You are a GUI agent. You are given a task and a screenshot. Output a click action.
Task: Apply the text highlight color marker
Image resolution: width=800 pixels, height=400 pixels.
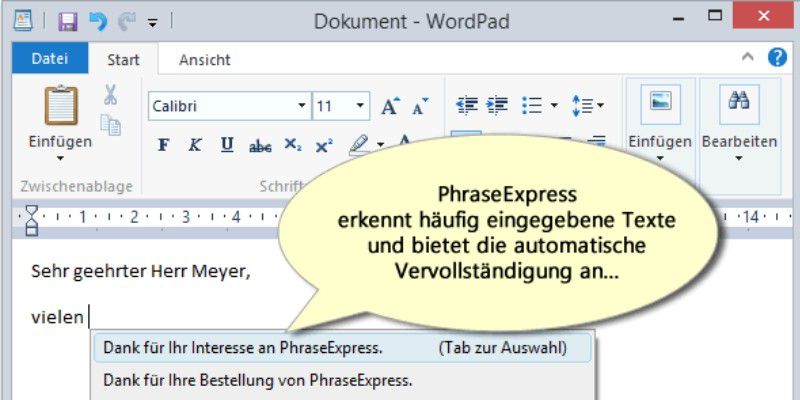click(x=360, y=145)
